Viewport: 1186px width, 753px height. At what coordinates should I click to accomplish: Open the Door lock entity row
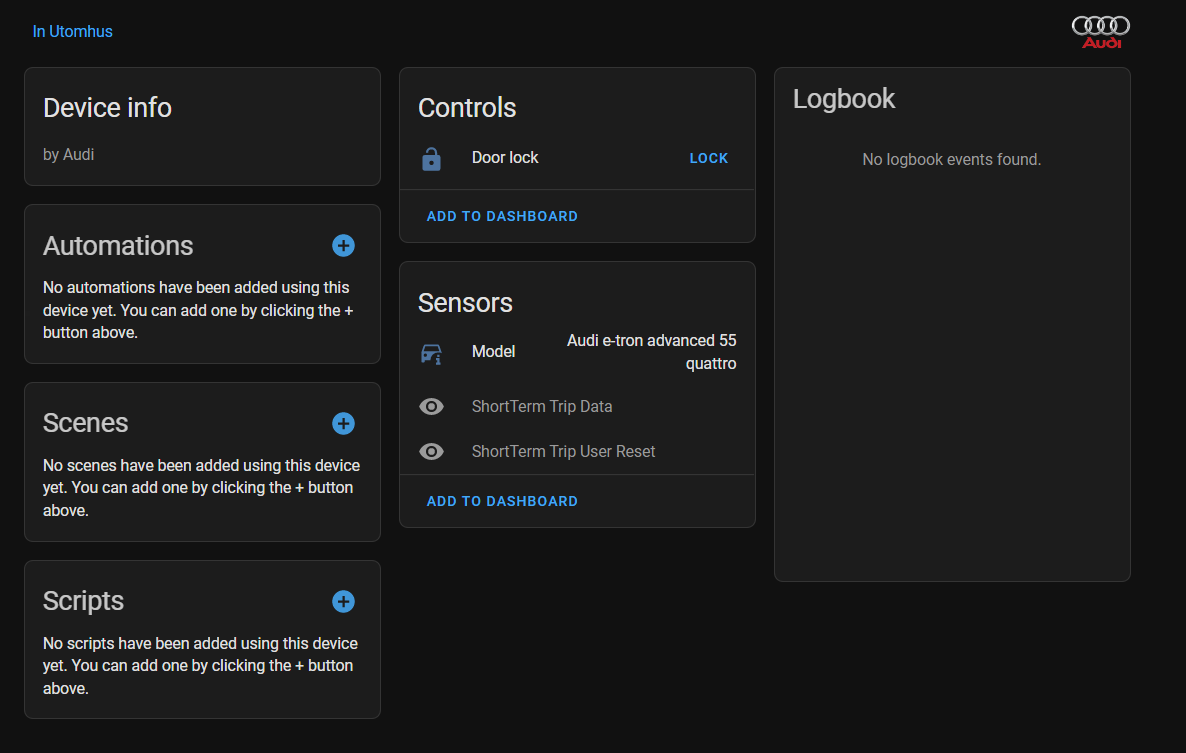coord(577,158)
